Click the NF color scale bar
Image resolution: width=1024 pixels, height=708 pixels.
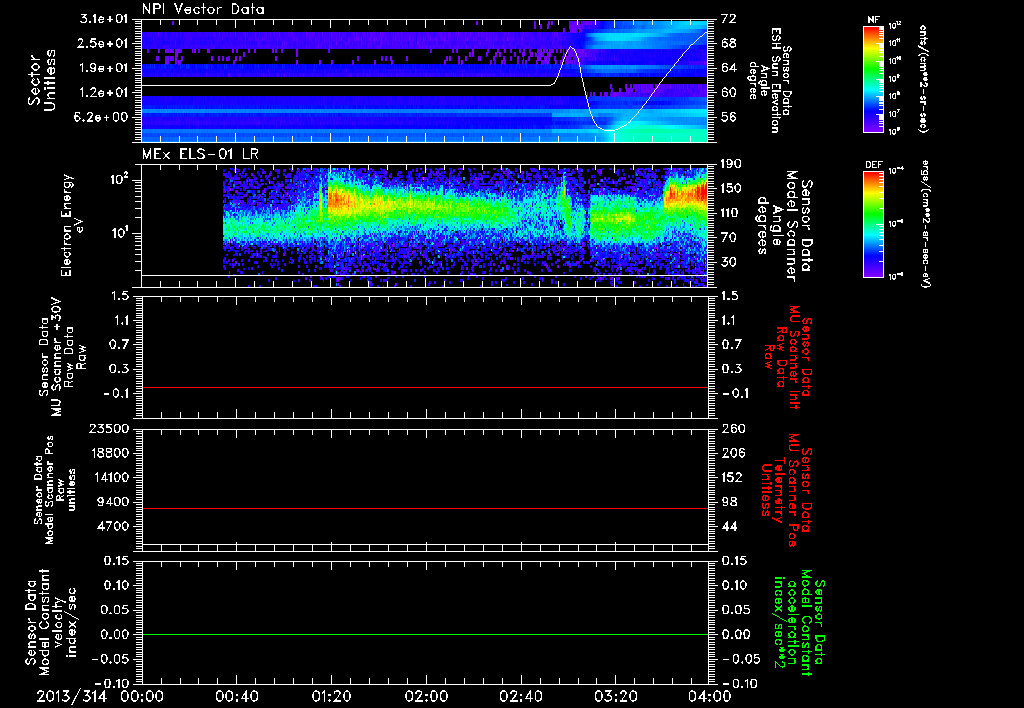(873, 78)
